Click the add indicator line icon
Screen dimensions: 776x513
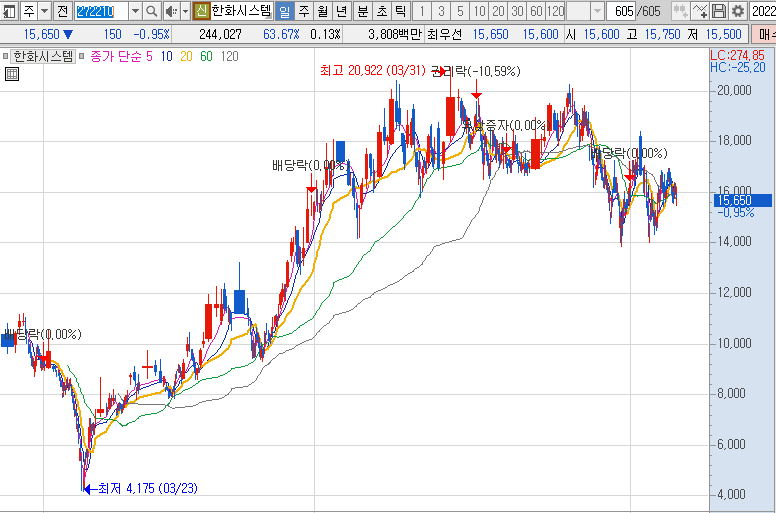tap(700, 10)
